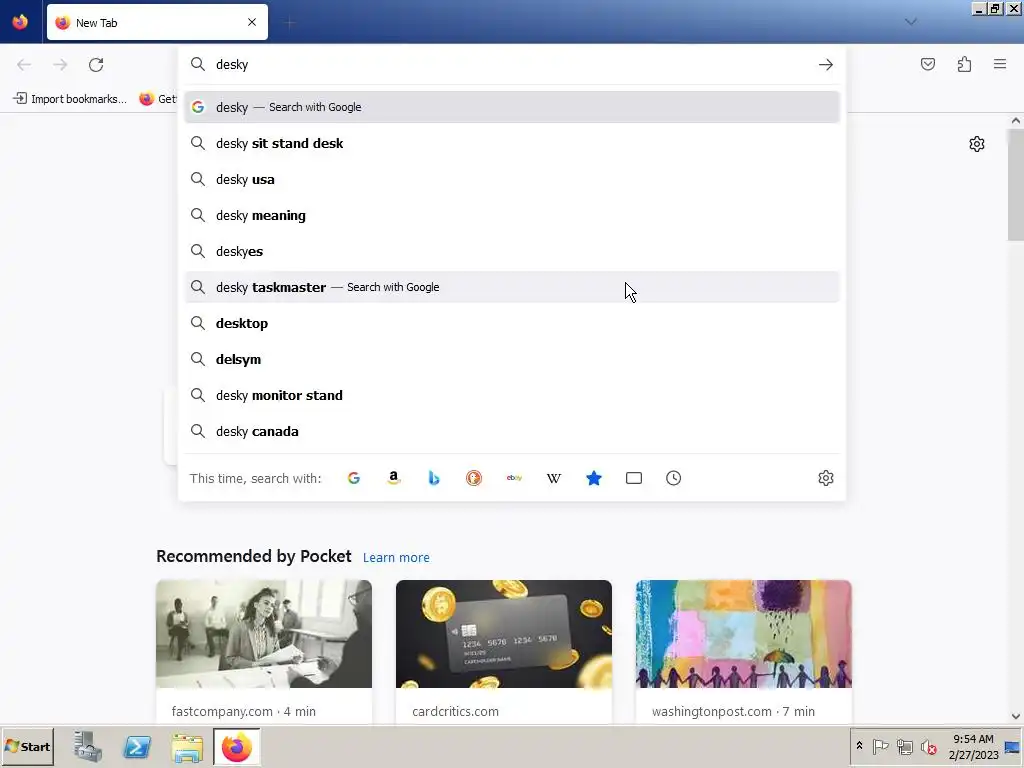The height and width of the screenshot is (768, 1024).
Task: Select suggestion deskyes
Action: (512, 251)
